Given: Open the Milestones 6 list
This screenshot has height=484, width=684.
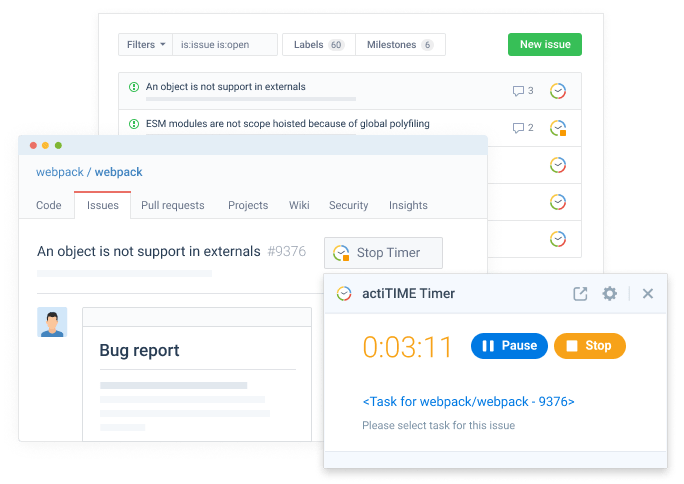Looking at the screenshot, I should (400, 44).
